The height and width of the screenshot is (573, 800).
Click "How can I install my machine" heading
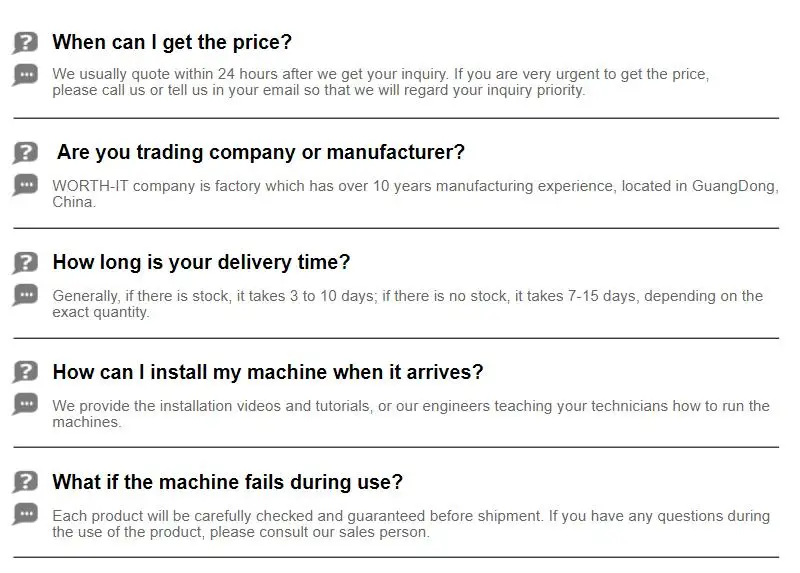[267, 372]
